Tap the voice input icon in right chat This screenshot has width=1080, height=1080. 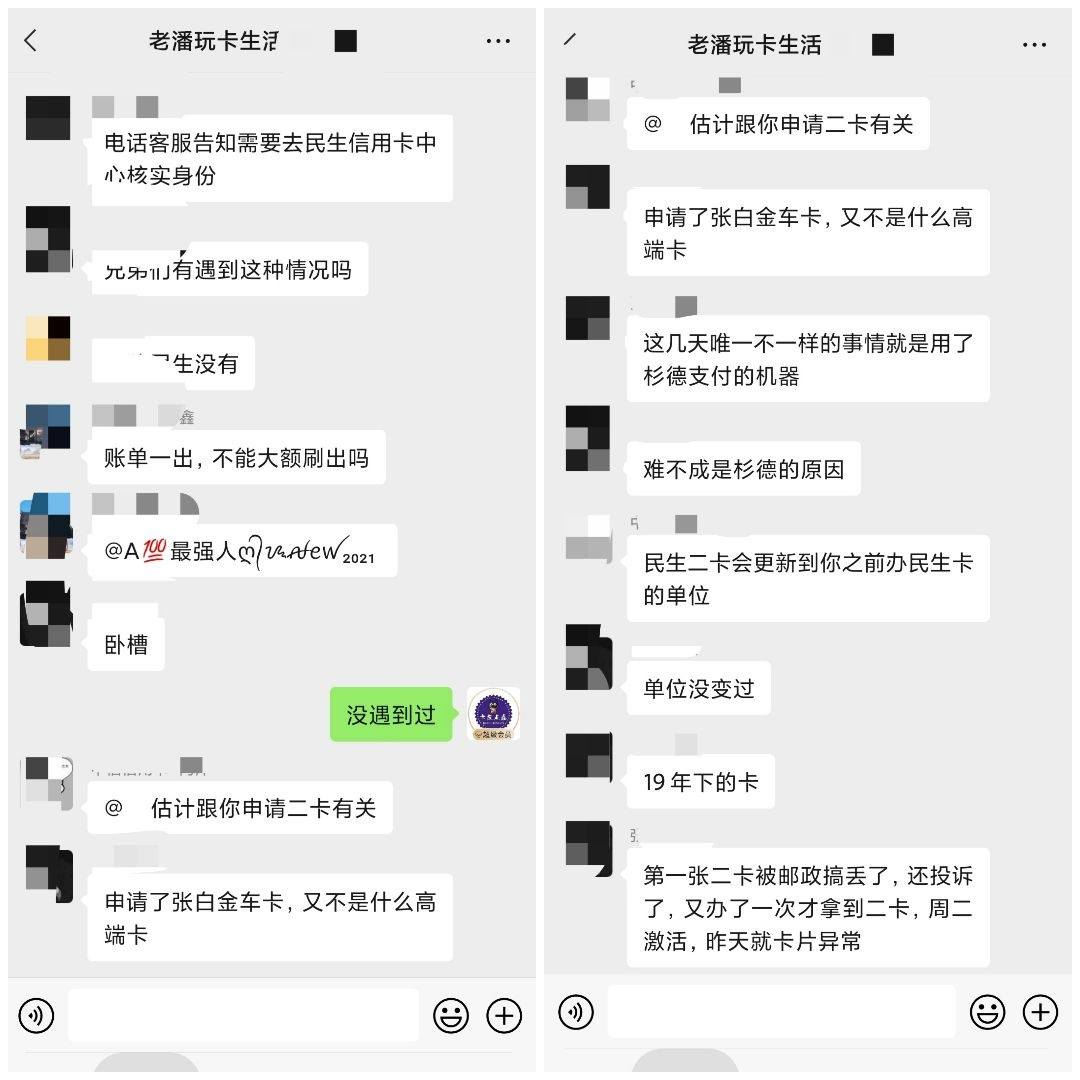[x=576, y=1012]
